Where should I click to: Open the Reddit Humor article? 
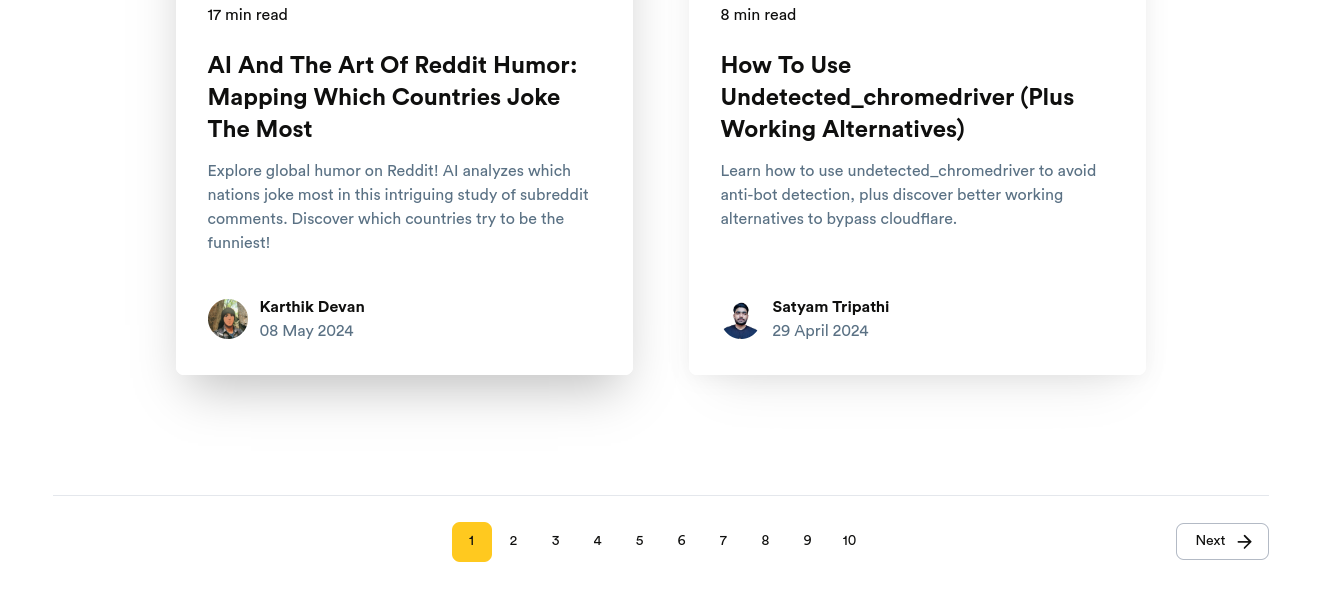(x=392, y=97)
